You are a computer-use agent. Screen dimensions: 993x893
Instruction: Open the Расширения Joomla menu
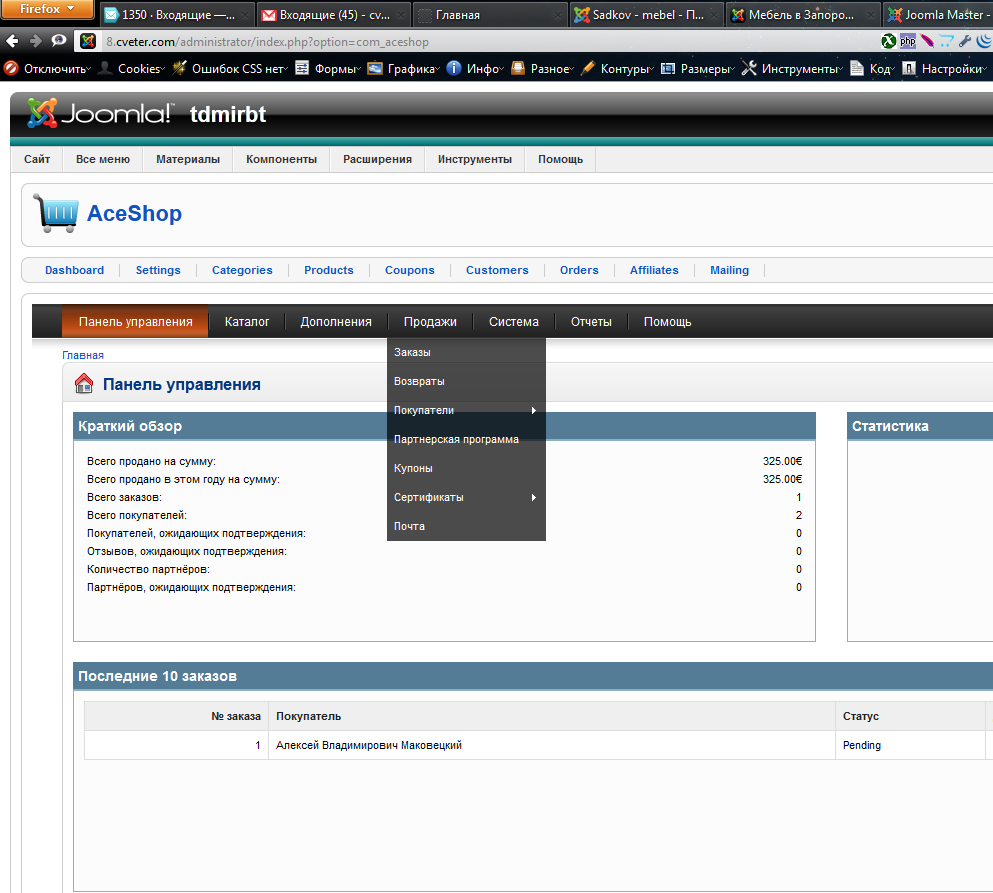[377, 159]
